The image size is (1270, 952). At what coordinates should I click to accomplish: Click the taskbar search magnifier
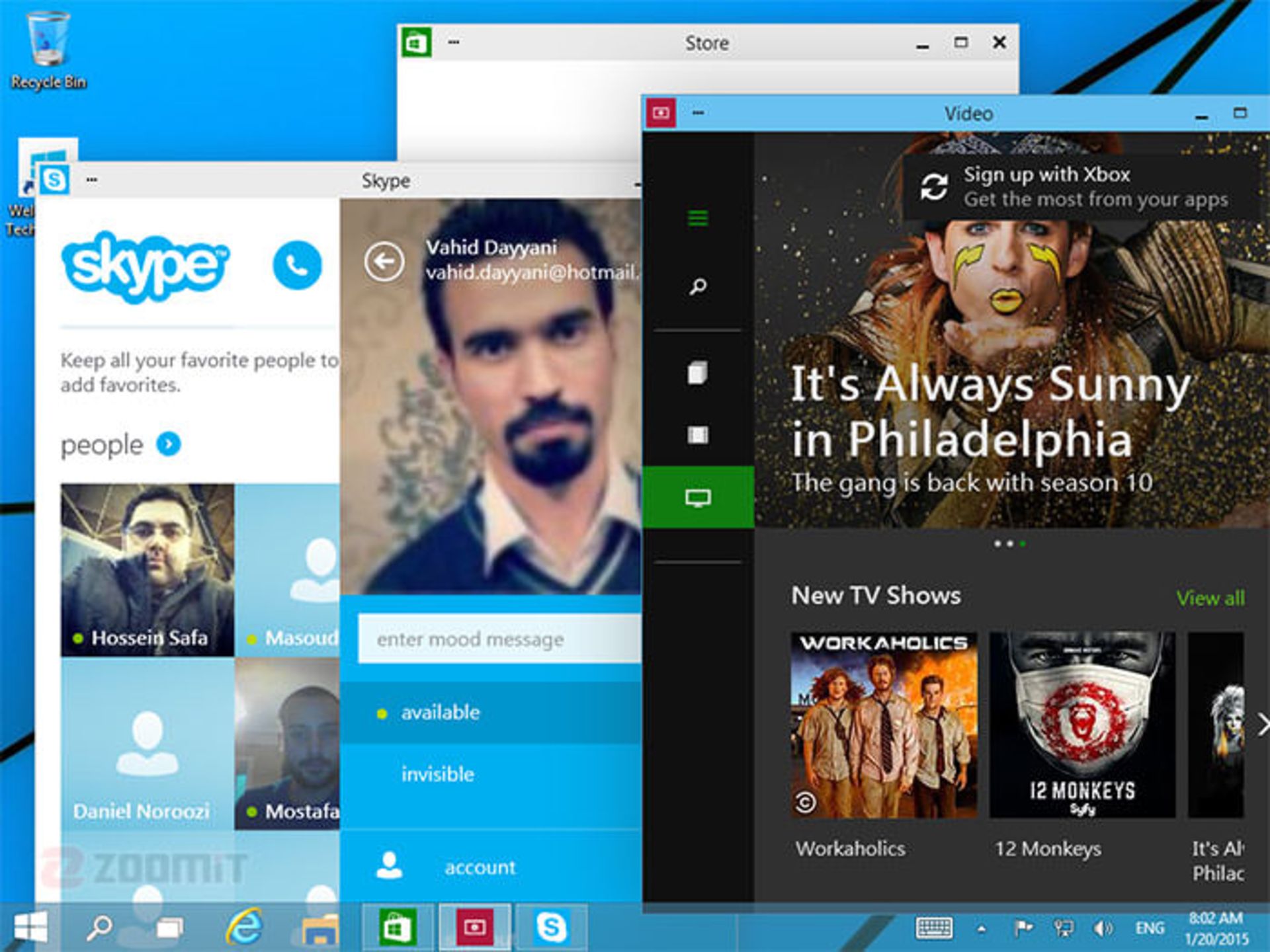[99, 928]
